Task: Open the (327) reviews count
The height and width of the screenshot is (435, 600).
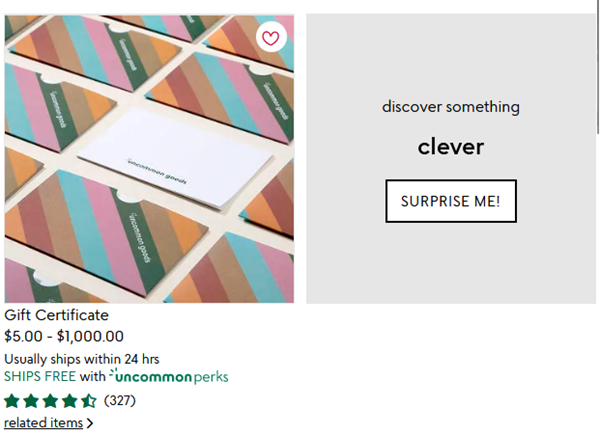Action: click(x=120, y=401)
